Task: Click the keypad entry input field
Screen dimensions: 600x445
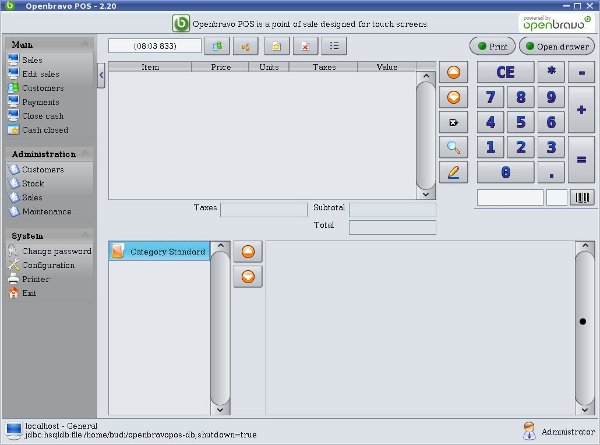Action: [x=510, y=197]
